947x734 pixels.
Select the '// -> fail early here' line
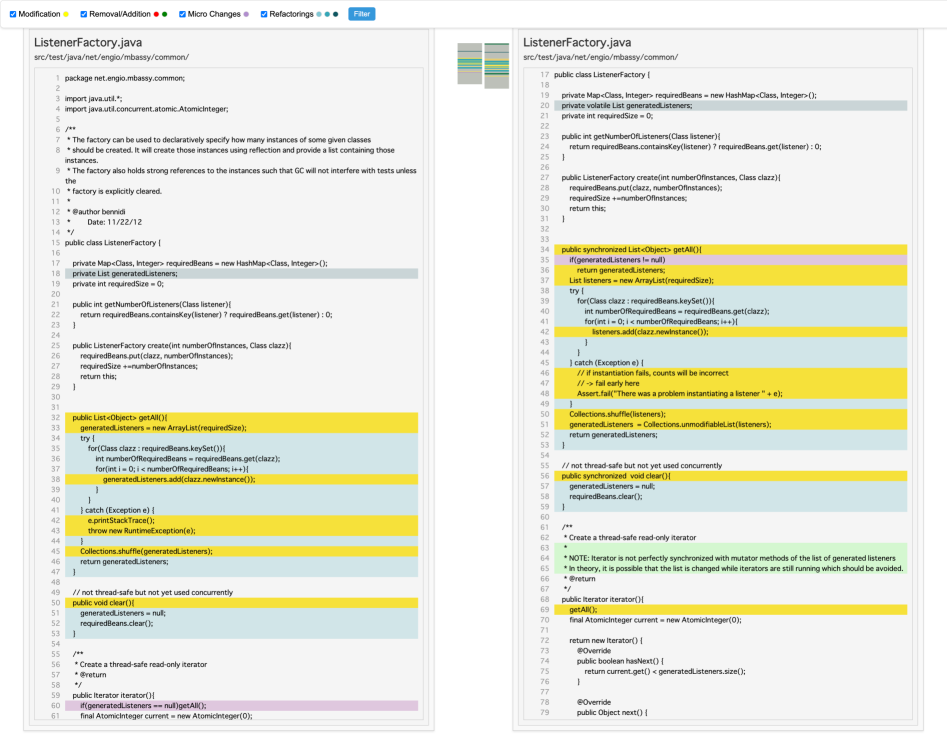[730, 383]
